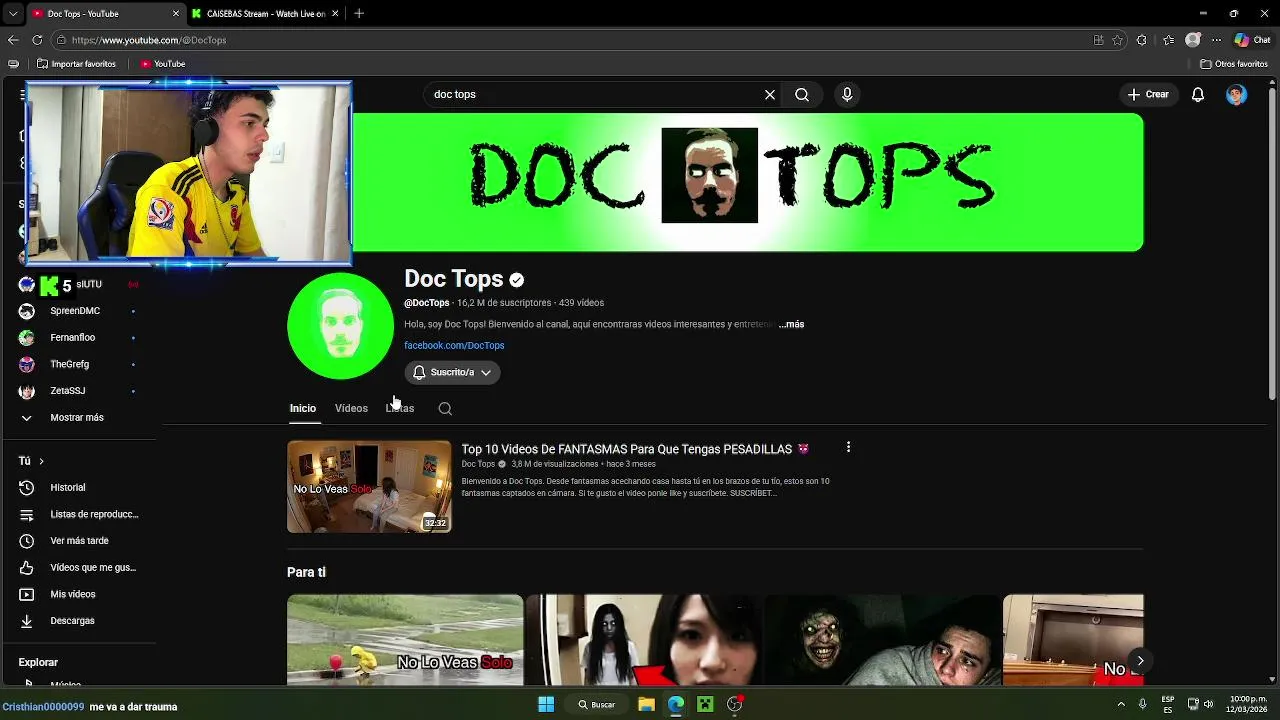Viewport: 1280px width, 720px height.
Task: Click the Doc Tops channel avatar
Action: (x=340, y=326)
